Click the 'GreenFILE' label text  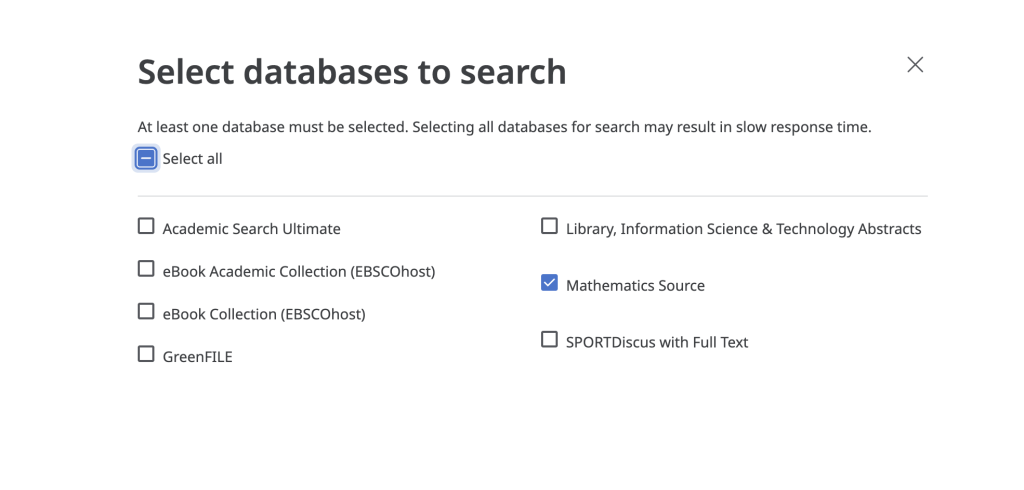[197, 356]
